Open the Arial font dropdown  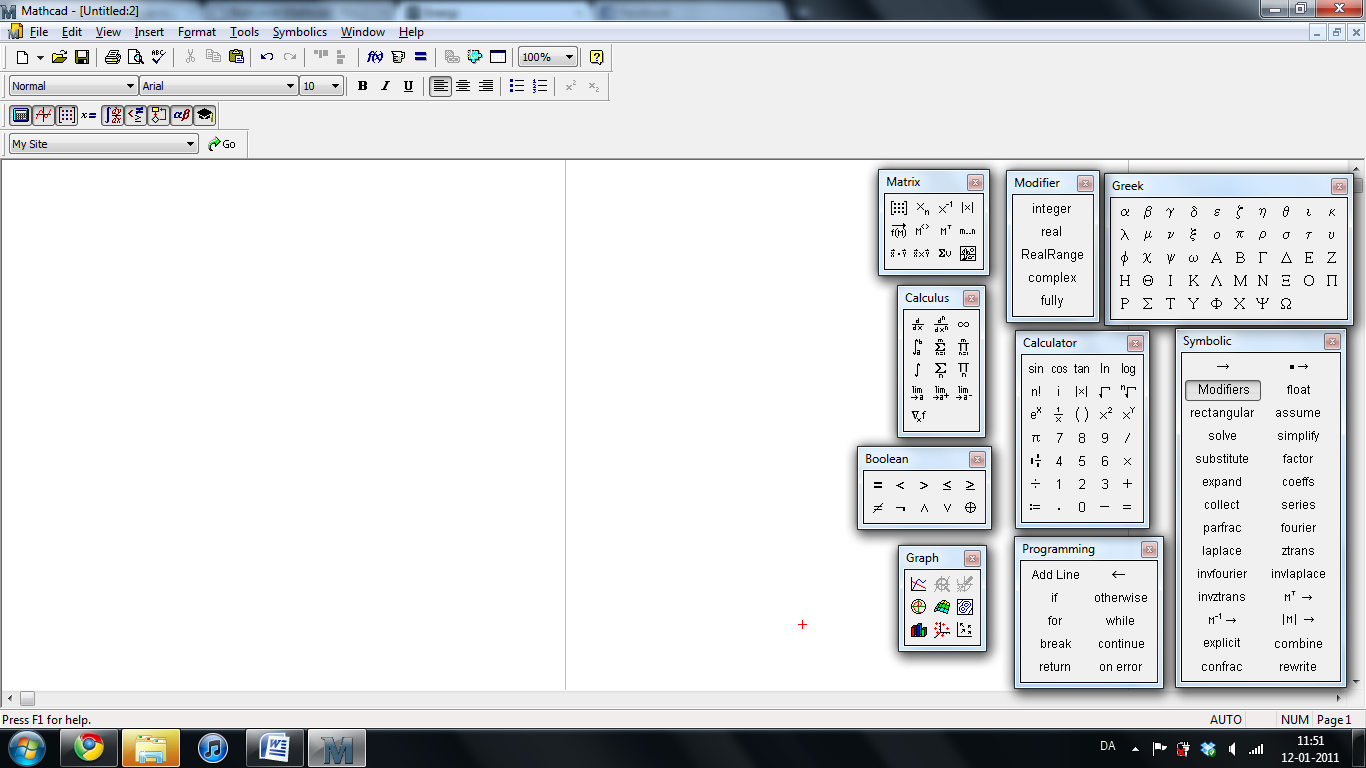(x=291, y=86)
